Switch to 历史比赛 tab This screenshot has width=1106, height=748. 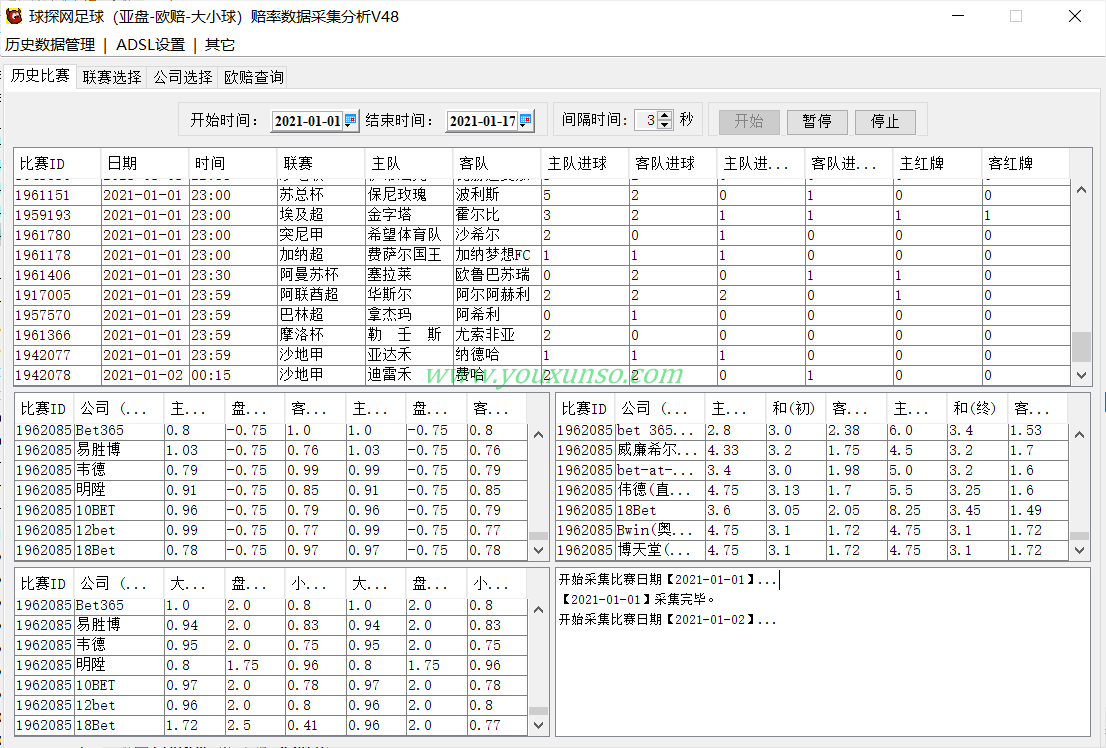(x=40, y=76)
